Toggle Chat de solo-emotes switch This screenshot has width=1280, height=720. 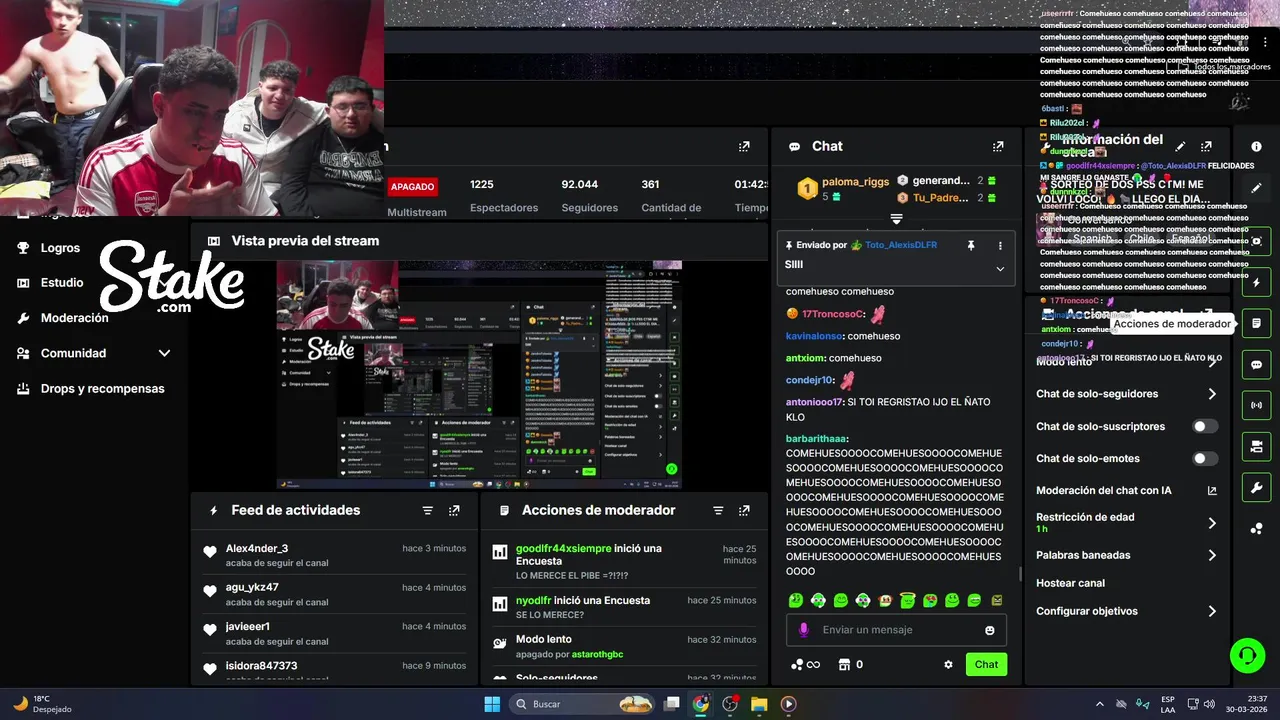point(1205,458)
